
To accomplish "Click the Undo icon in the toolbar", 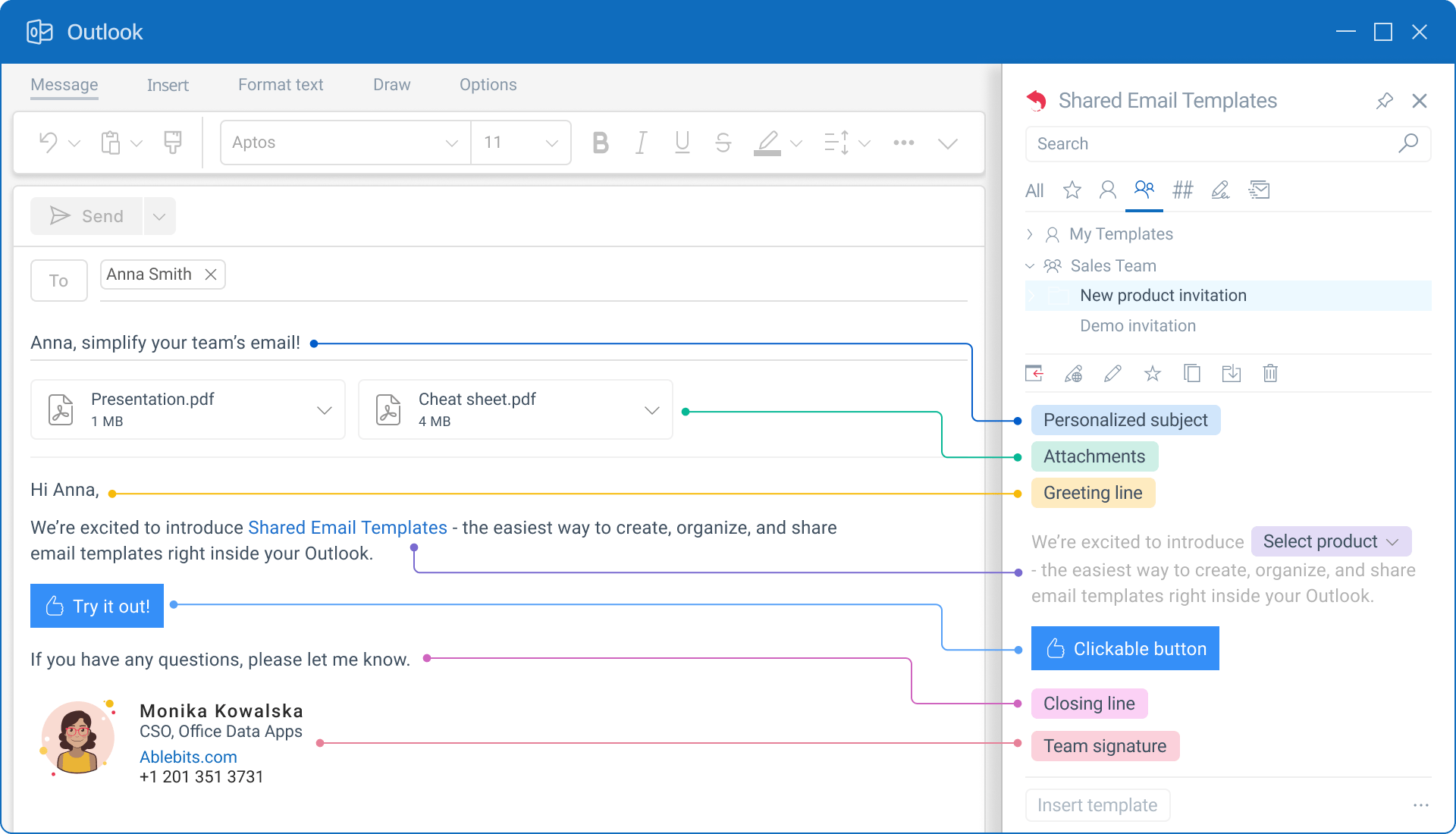I will coord(49,143).
